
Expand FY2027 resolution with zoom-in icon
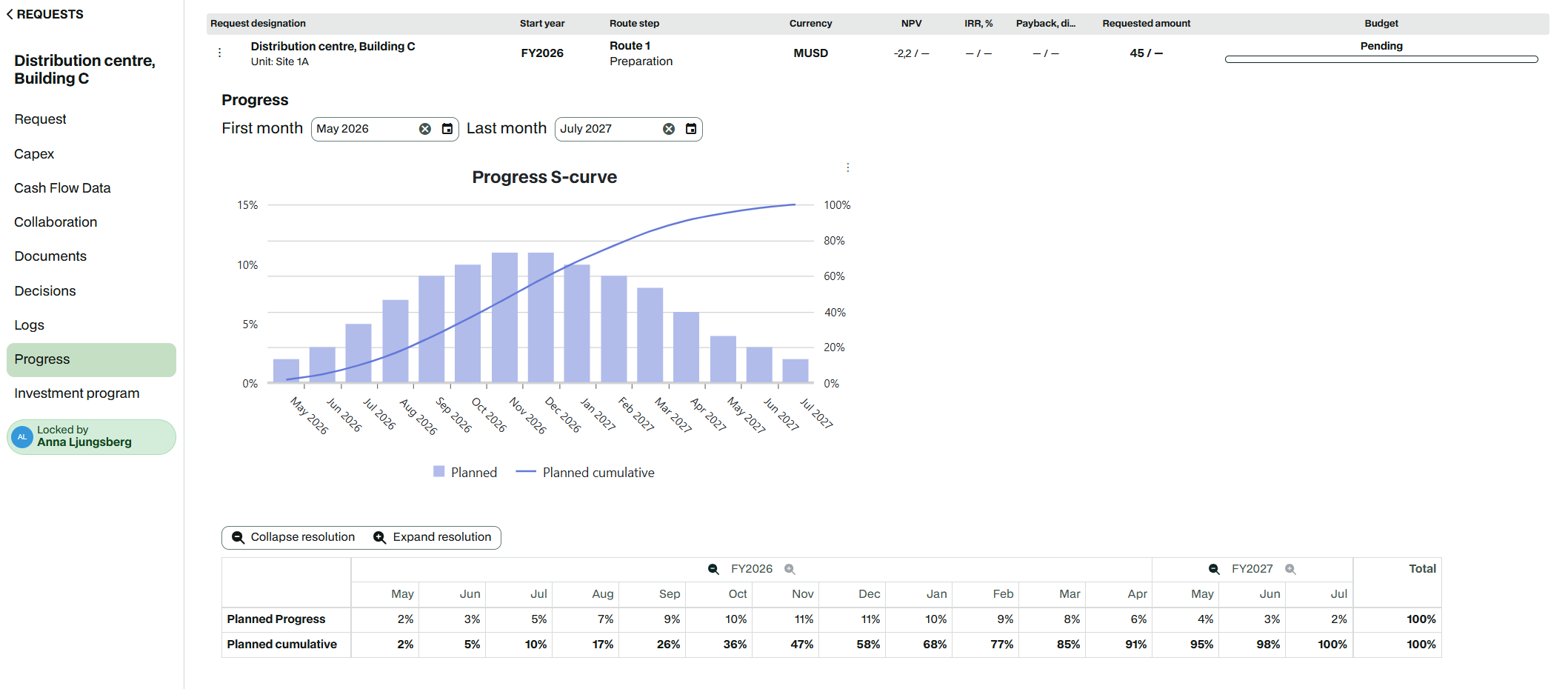[1290, 569]
